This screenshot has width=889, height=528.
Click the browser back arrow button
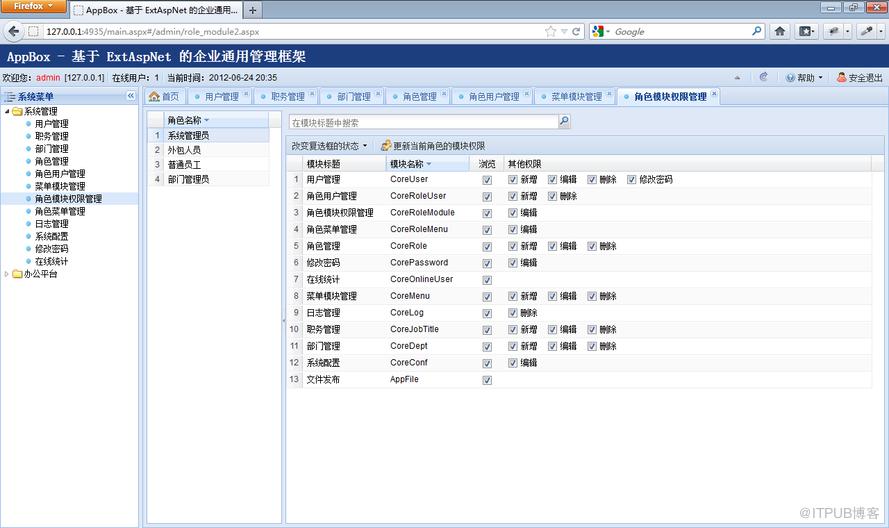[14, 31]
